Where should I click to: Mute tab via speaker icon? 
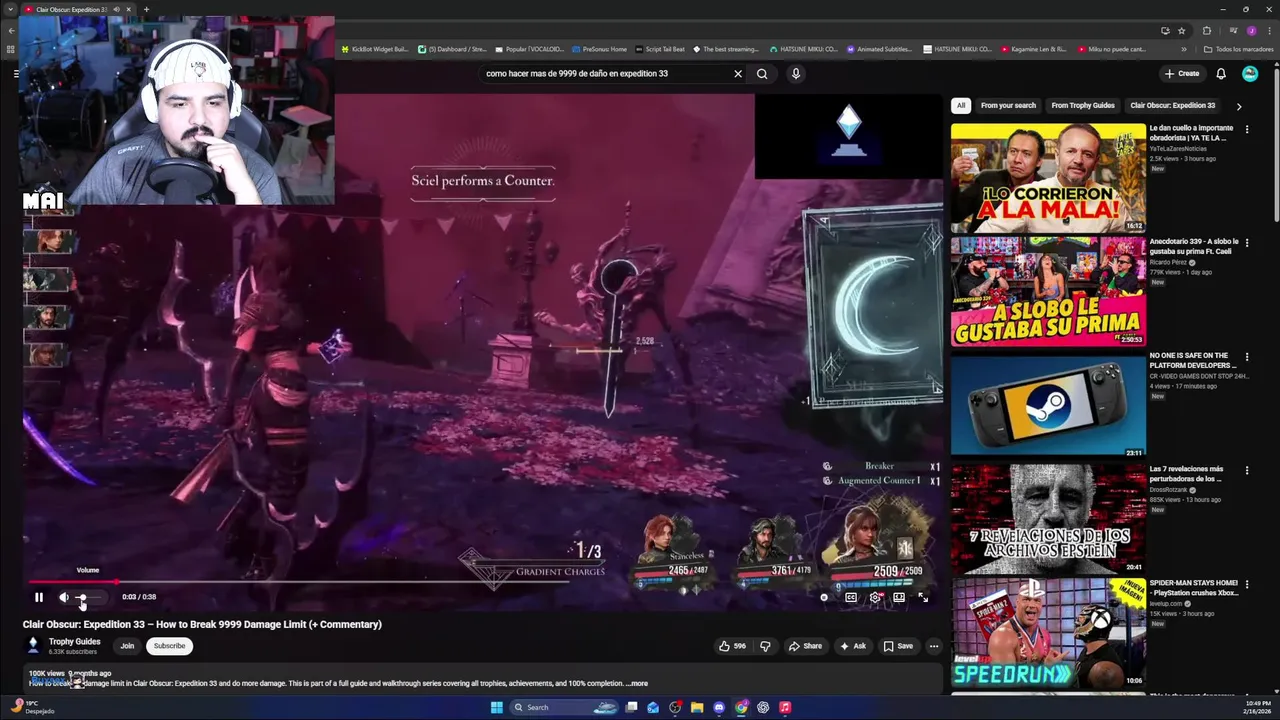pos(116,10)
